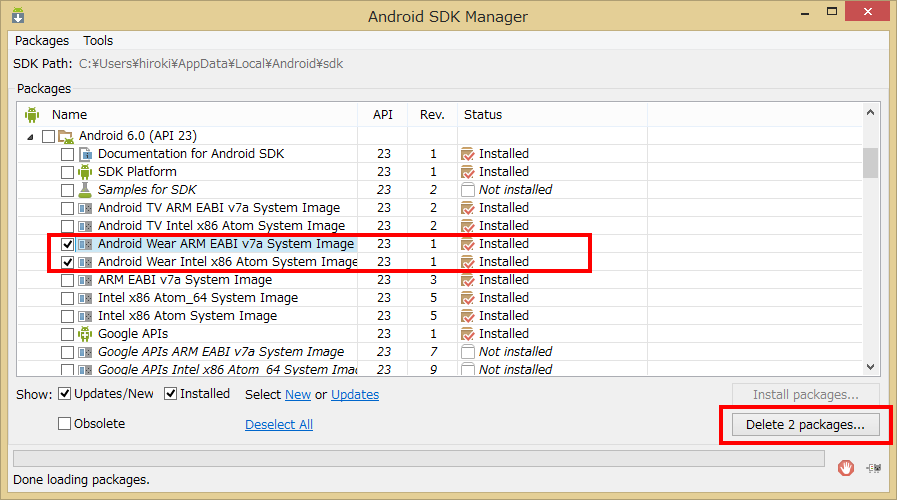
Task: Click Intel x86 Atom System Image icon
Action: [x=85, y=316]
